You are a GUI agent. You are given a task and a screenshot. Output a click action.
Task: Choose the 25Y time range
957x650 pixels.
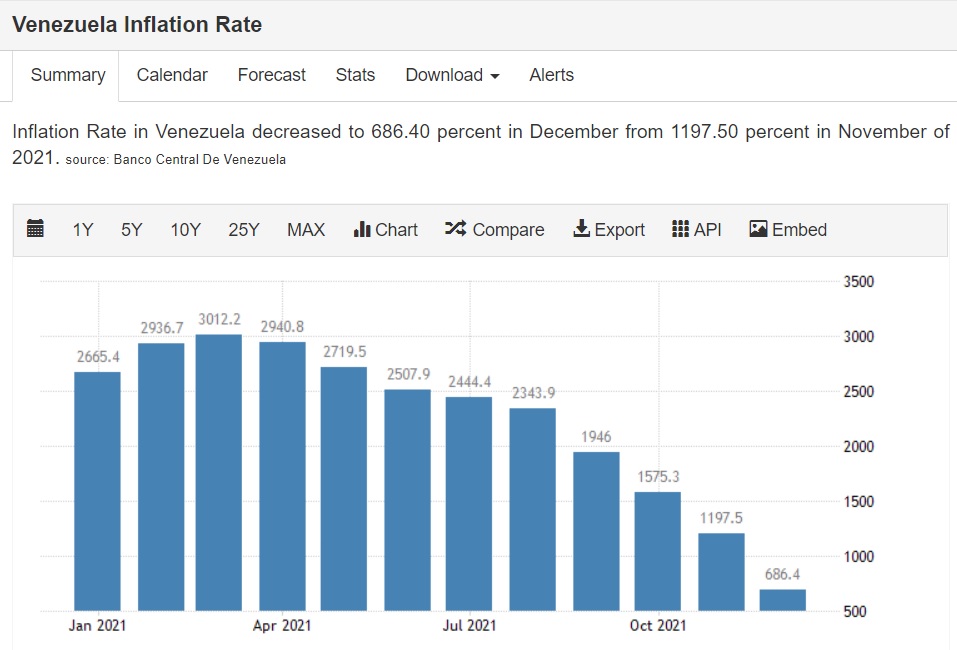click(244, 229)
